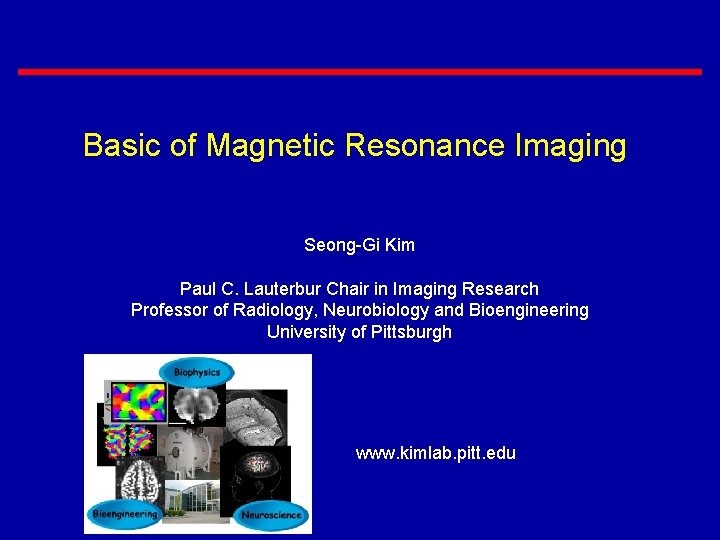The height and width of the screenshot is (540, 720).
Task: Select the head profile brain activation image
Action: (x=255, y=480)
